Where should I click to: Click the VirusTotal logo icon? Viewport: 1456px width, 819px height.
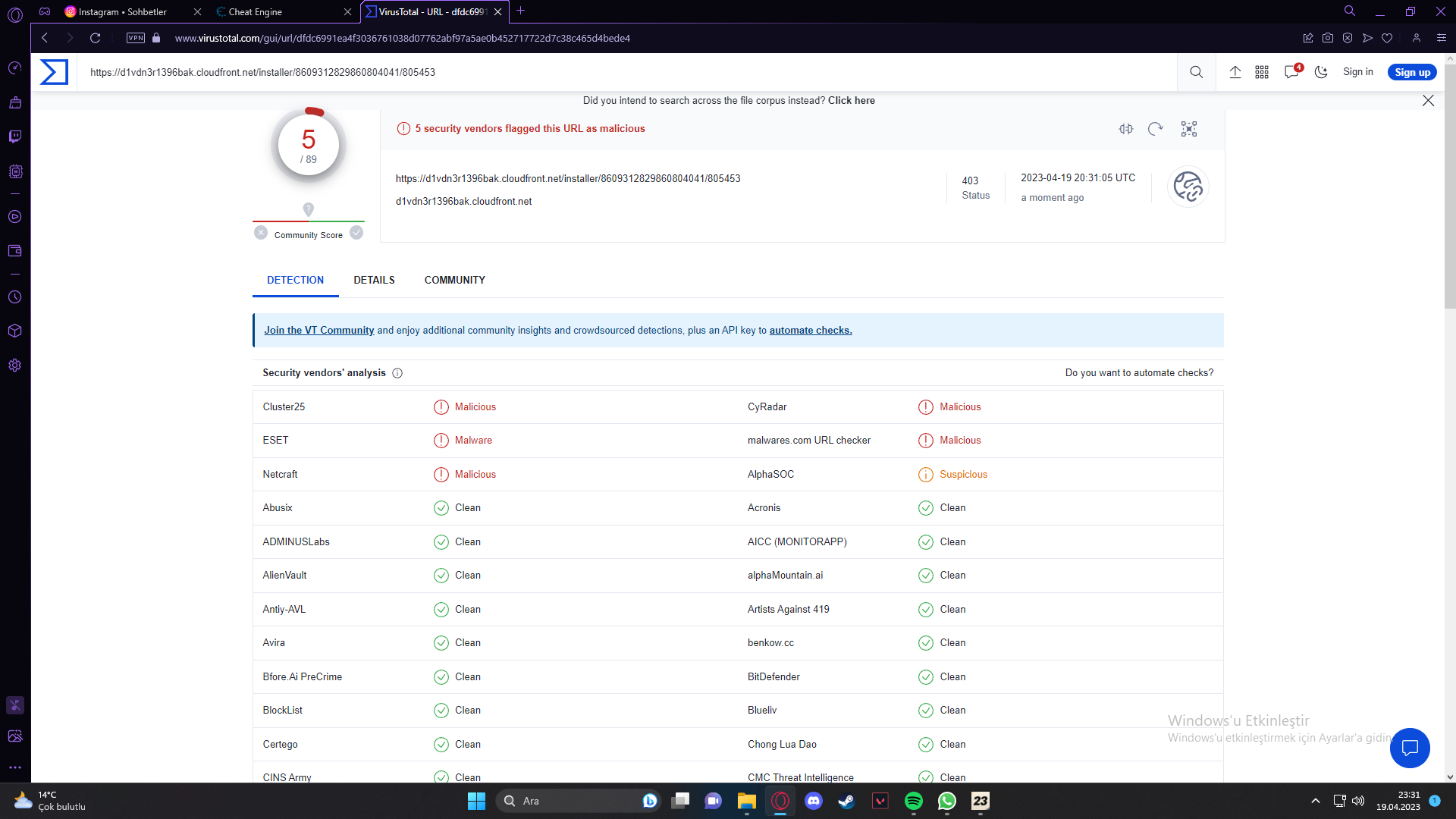tap(54, 72)
